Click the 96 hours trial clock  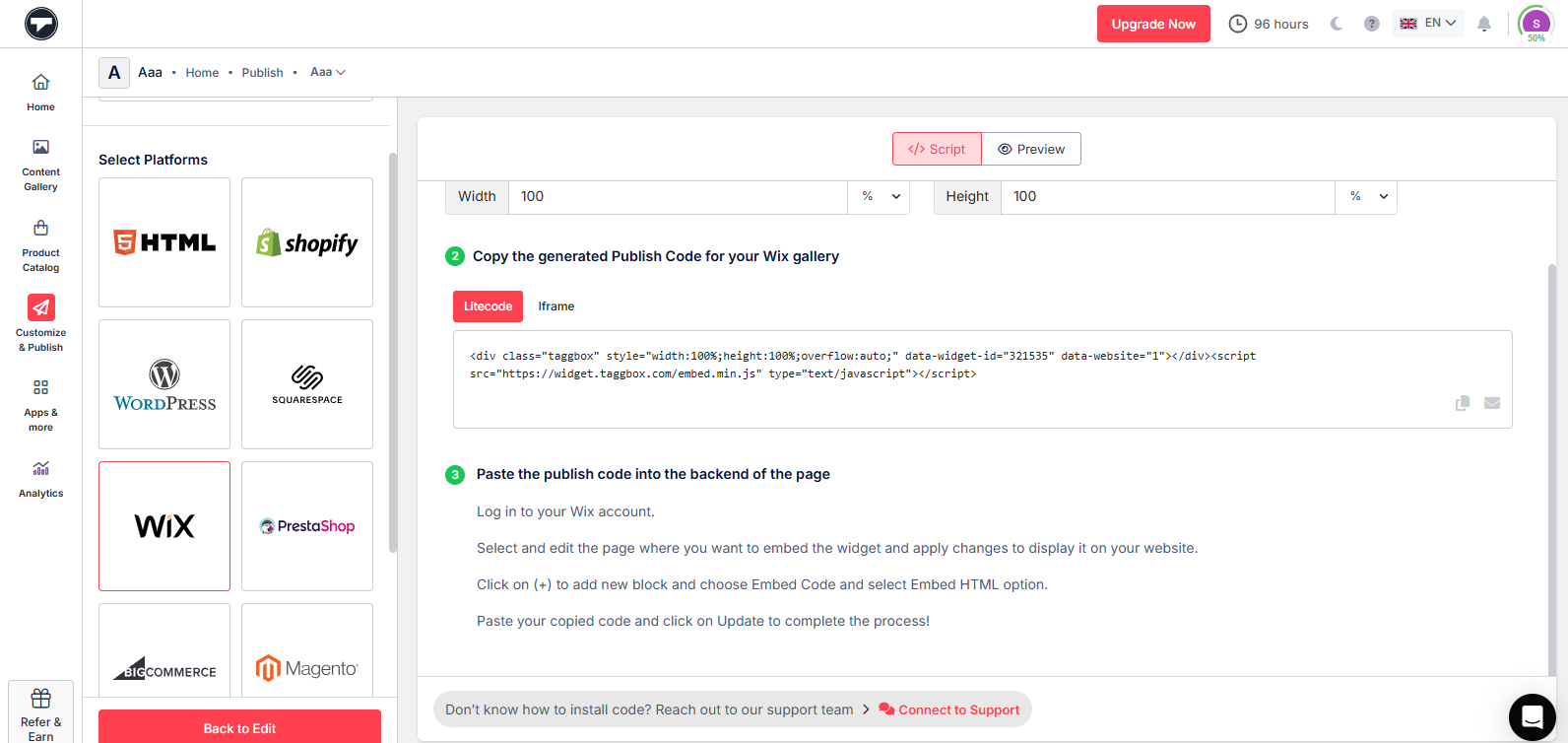pos(1269,24)
